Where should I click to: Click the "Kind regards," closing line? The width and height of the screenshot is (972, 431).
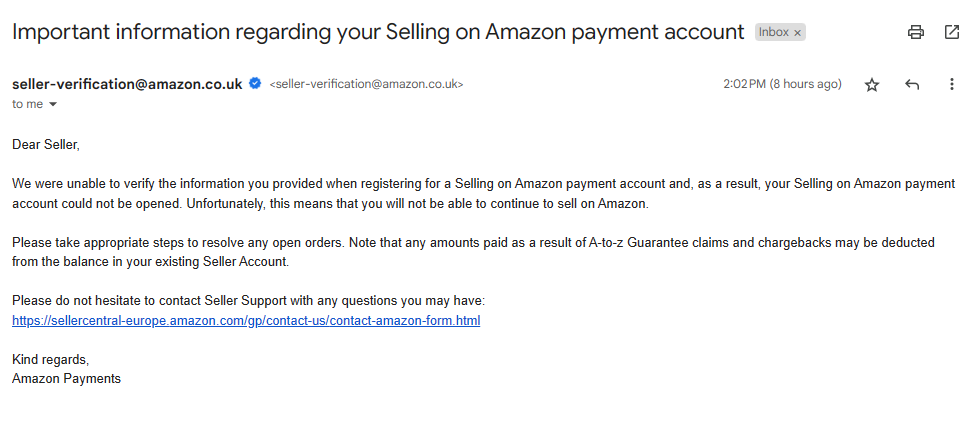50,359
